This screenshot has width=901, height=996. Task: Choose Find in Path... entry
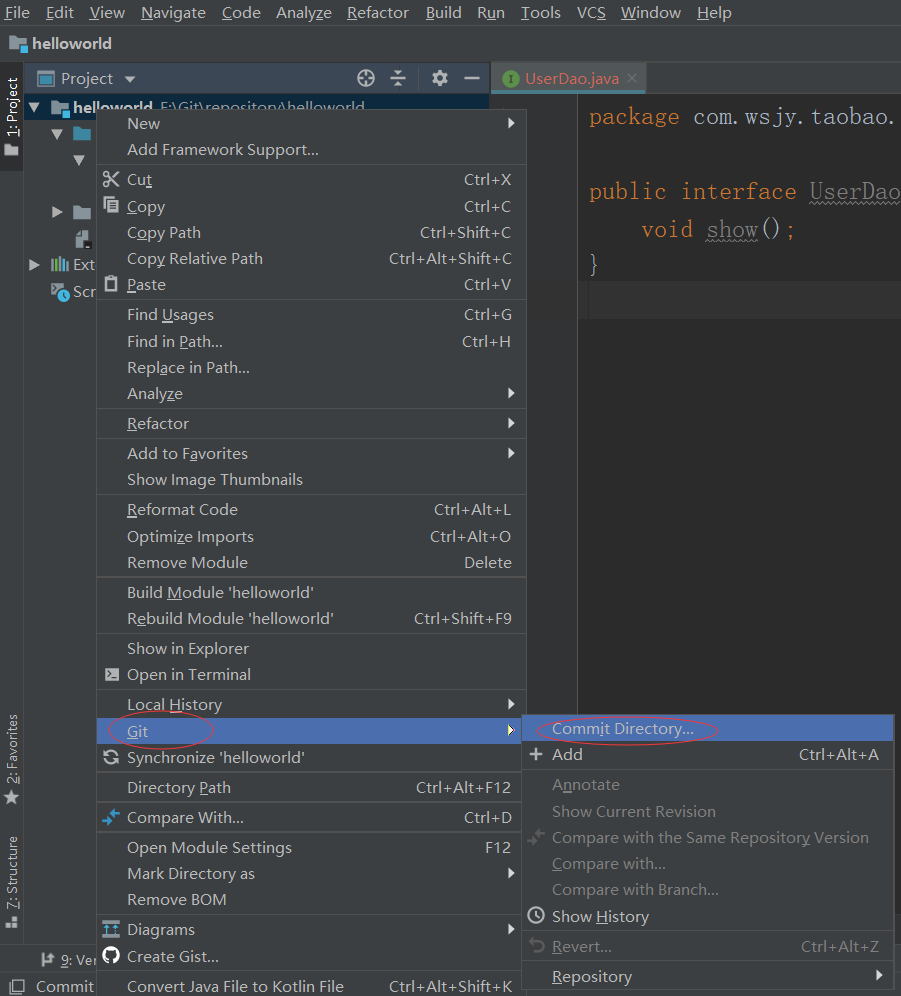311,342
